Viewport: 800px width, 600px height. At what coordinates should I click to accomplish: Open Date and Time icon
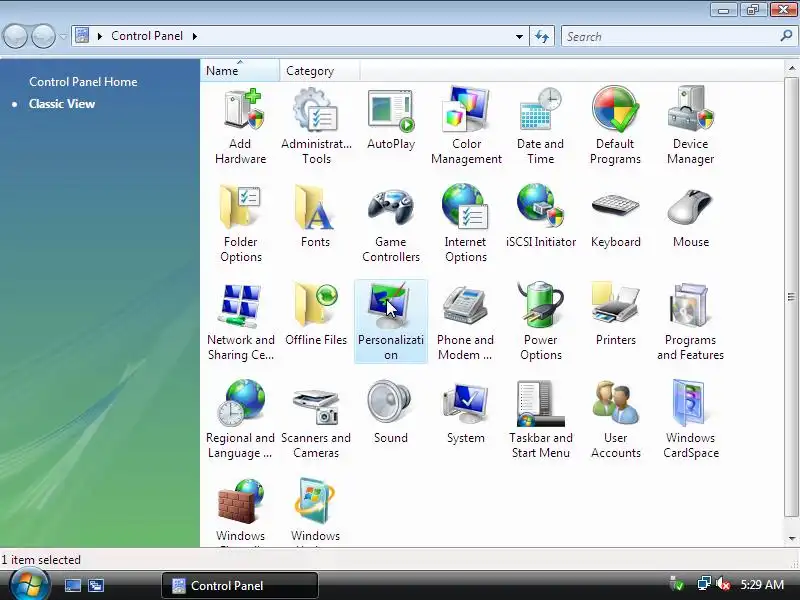pos(540,126)
